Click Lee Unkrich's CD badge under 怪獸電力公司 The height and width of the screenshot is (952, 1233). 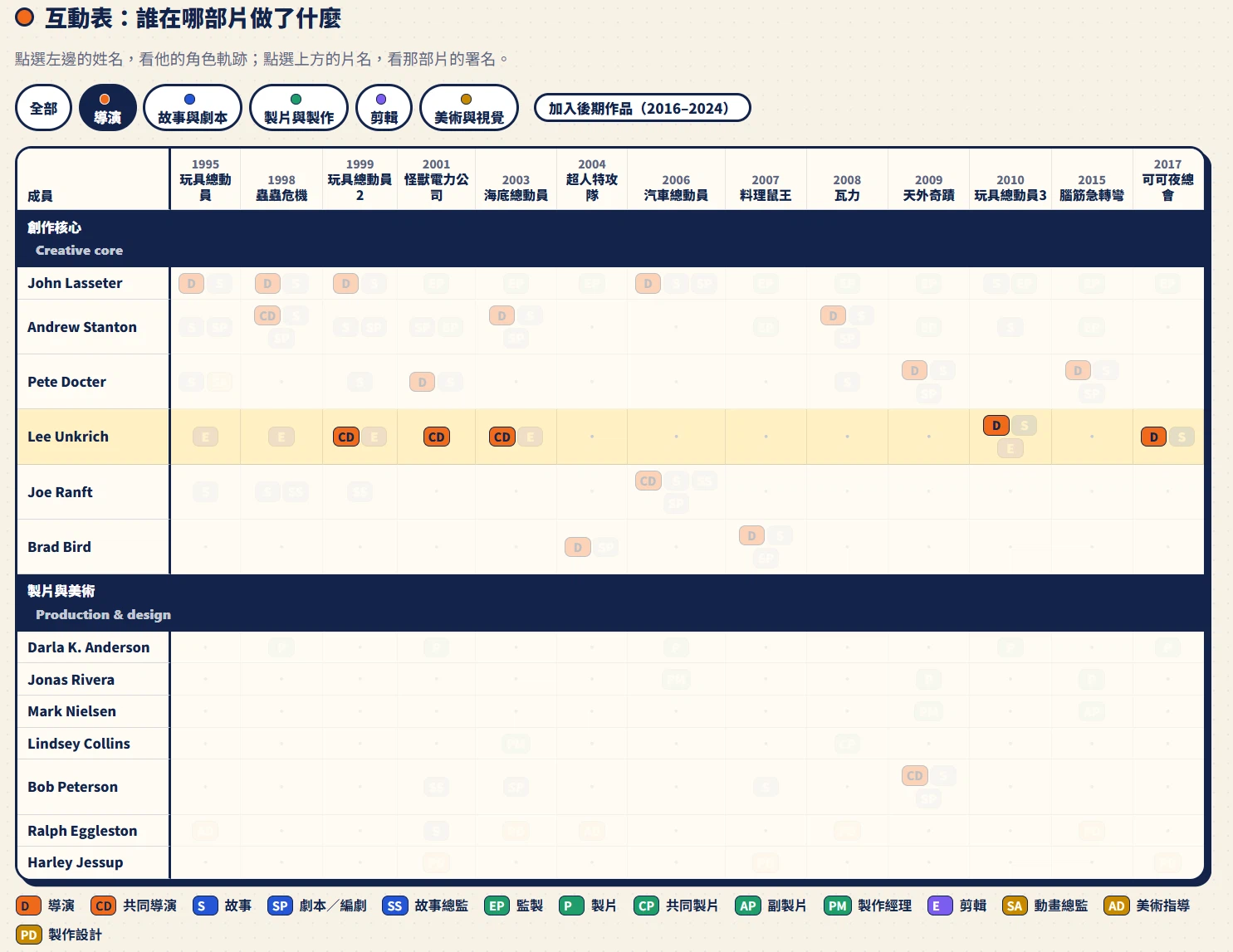click(x=437, y=437)
